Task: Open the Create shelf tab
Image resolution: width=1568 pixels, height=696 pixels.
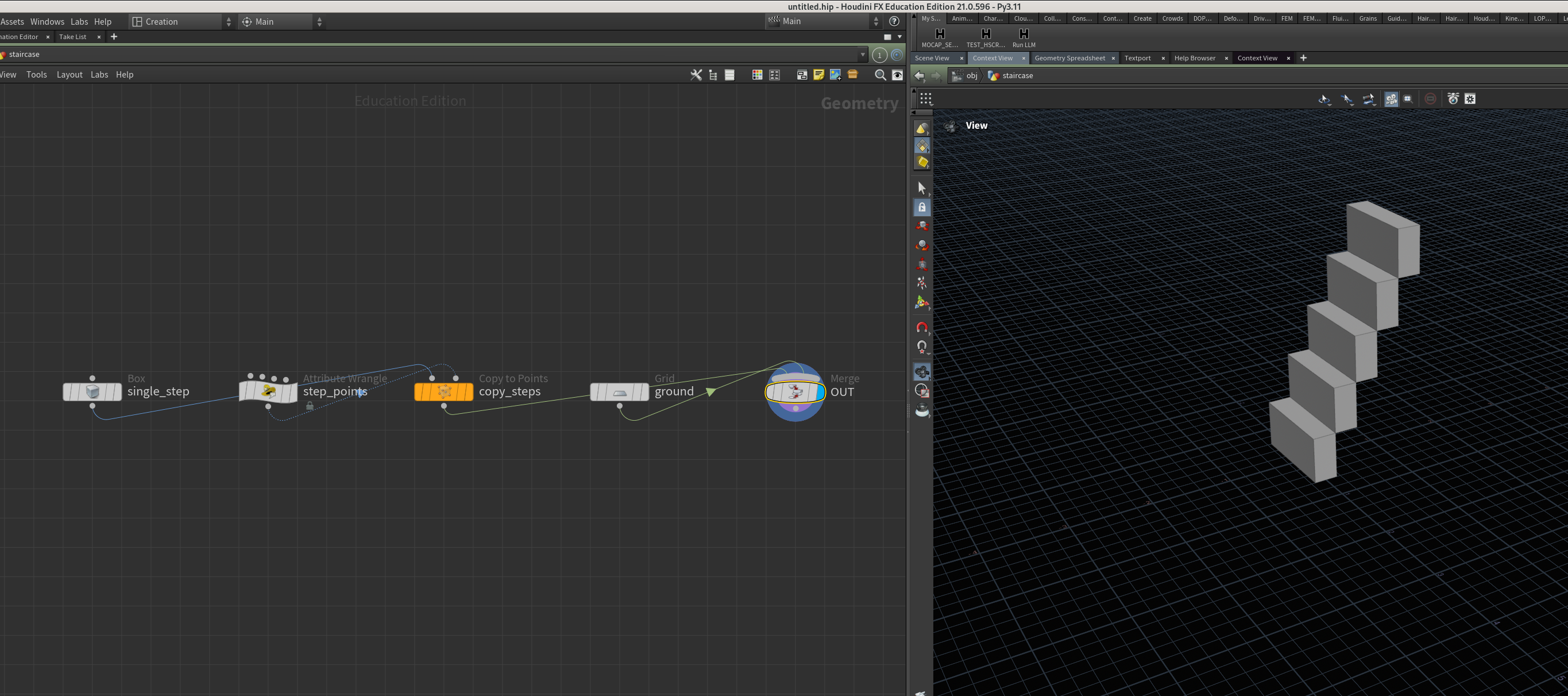Action: pyautogui.click(x=1142, y=19)
